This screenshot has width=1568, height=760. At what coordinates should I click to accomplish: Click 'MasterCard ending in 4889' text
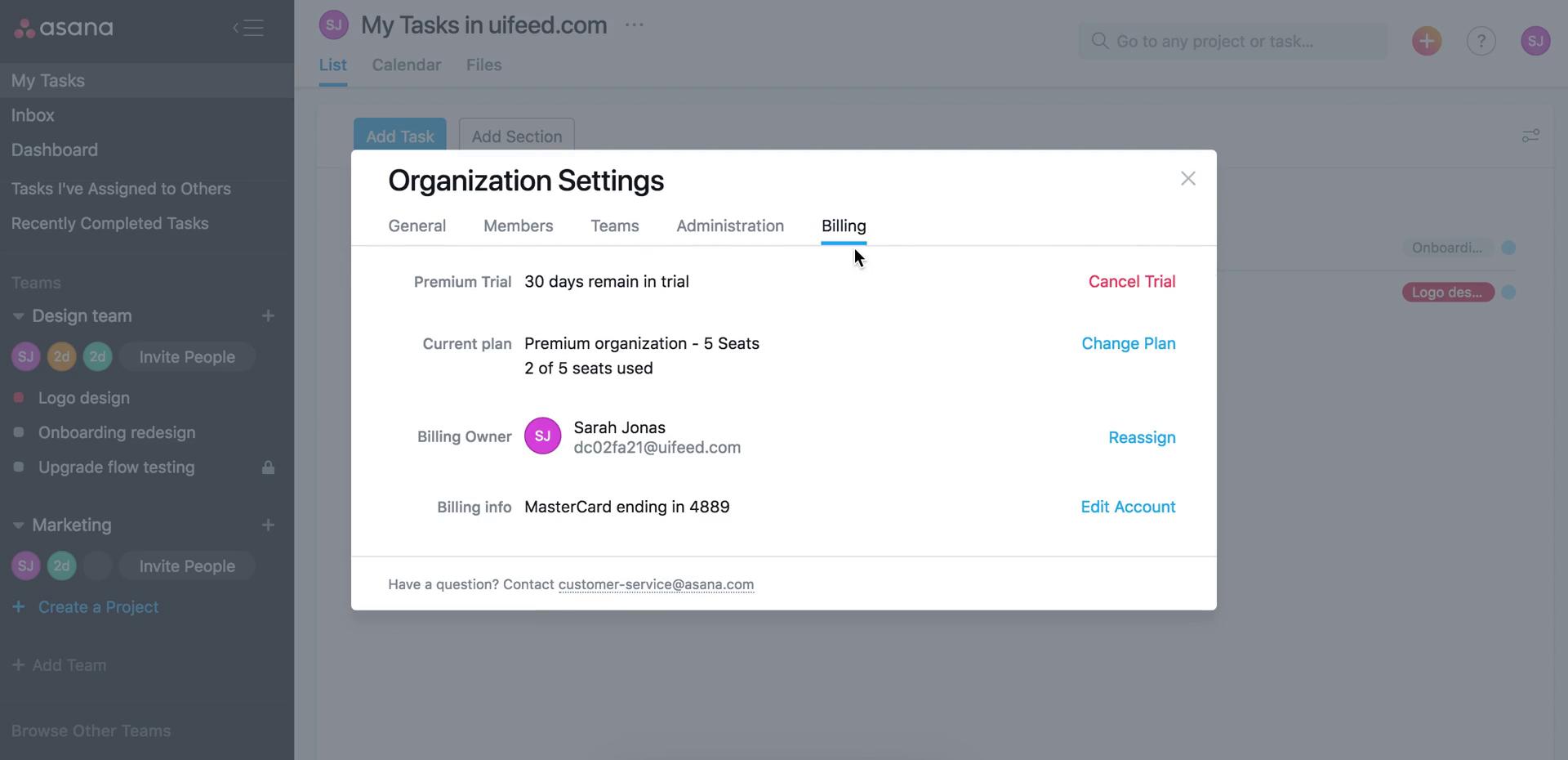tap(627, 507)
